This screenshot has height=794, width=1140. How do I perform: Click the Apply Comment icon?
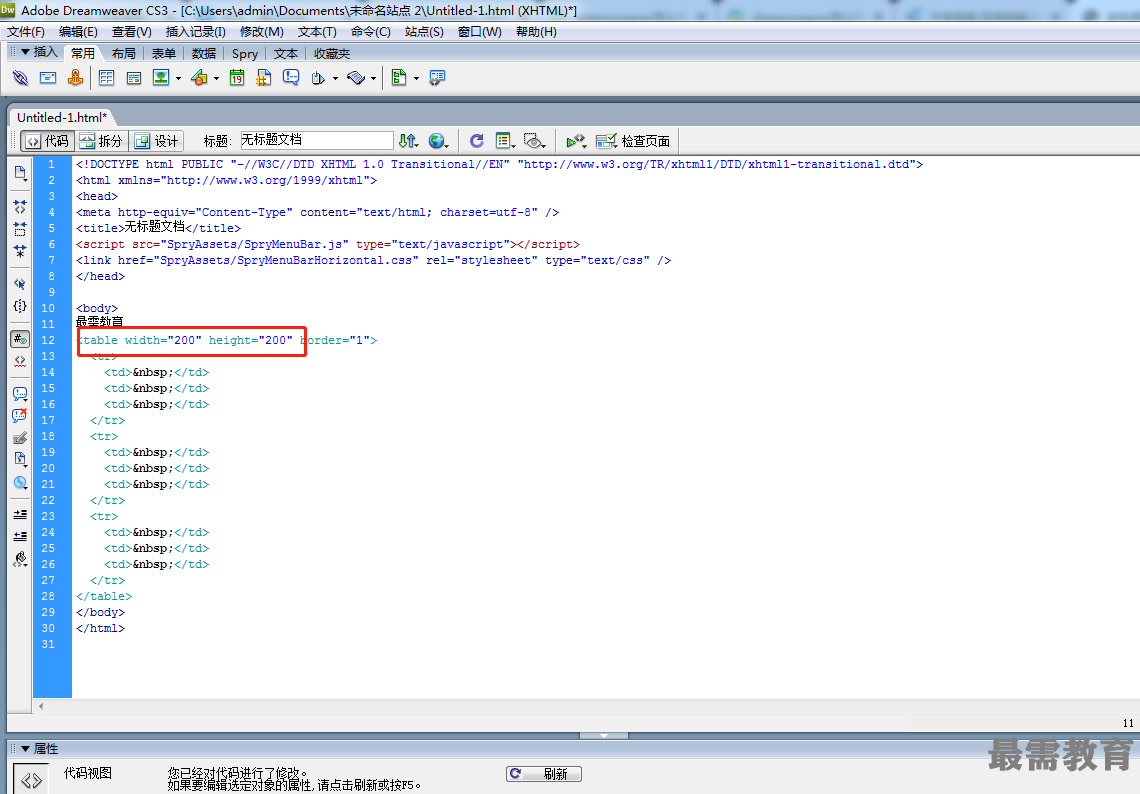coord(20,394)
